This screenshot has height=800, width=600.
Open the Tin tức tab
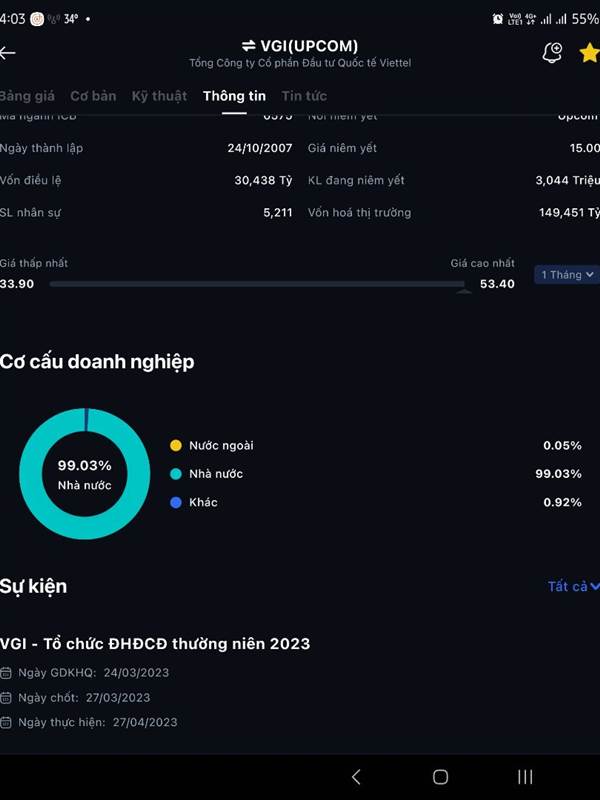click(304, 96)
